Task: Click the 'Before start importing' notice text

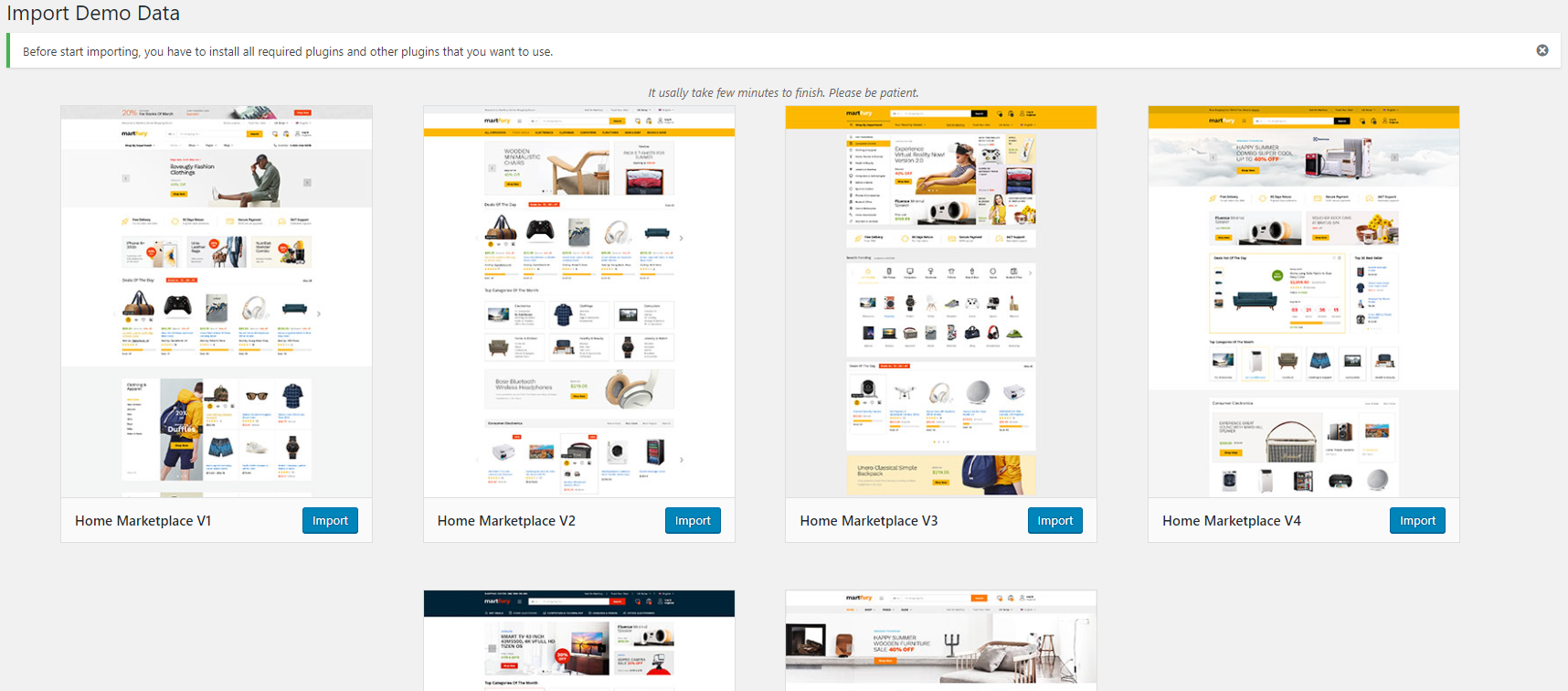Action: [x=288, y=51]
